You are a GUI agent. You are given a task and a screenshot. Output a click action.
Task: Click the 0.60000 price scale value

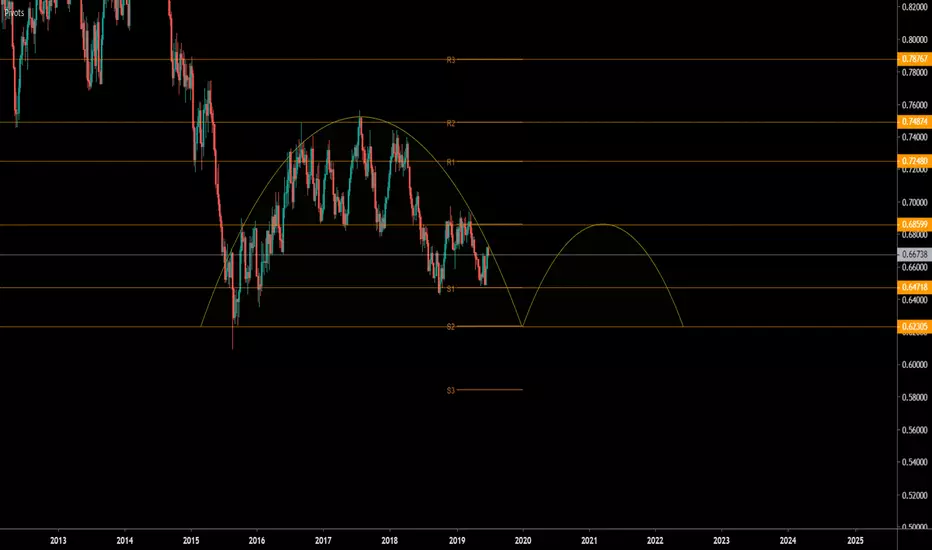coord(915,364)
